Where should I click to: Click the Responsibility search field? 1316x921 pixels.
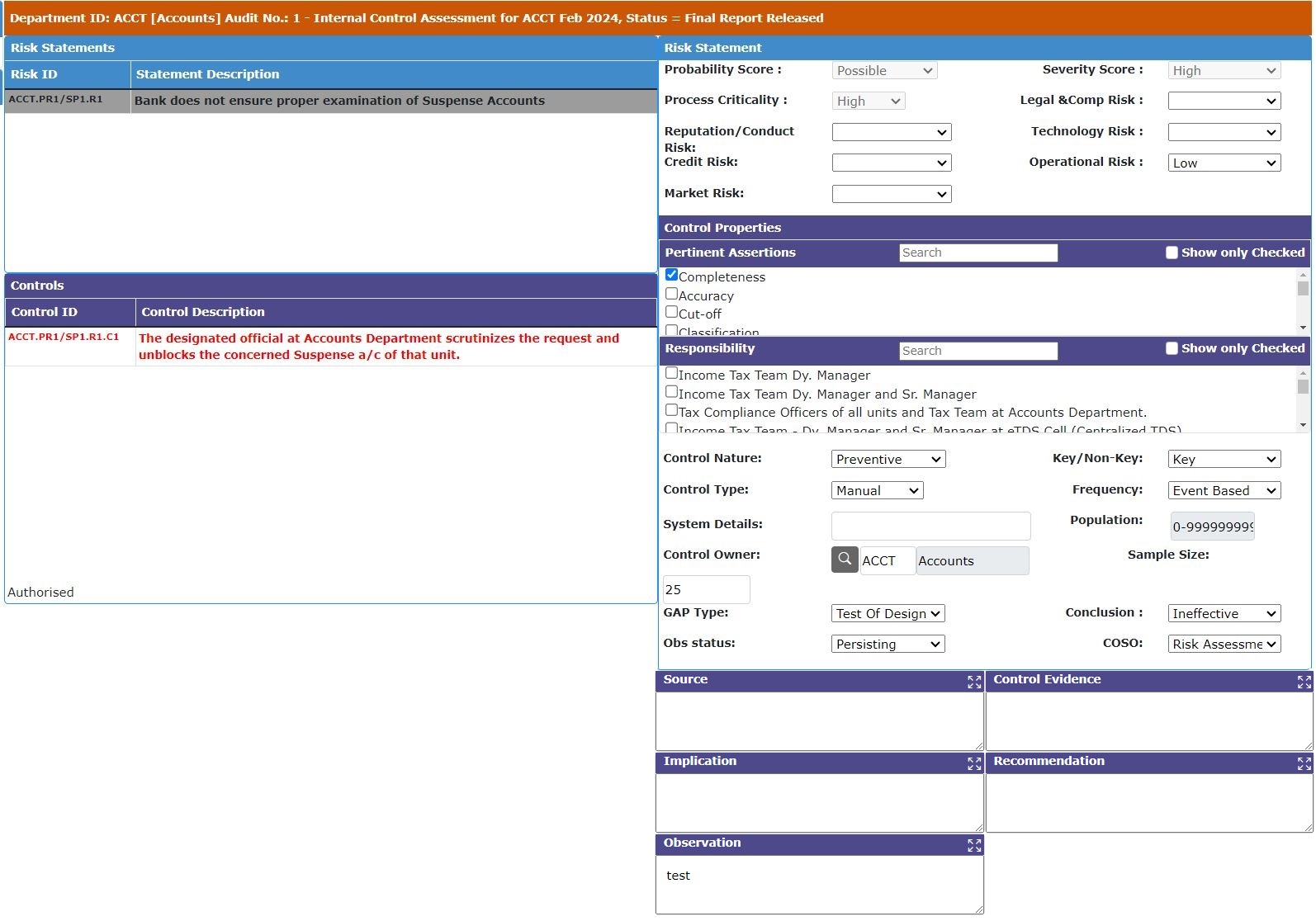coord(978,351)
